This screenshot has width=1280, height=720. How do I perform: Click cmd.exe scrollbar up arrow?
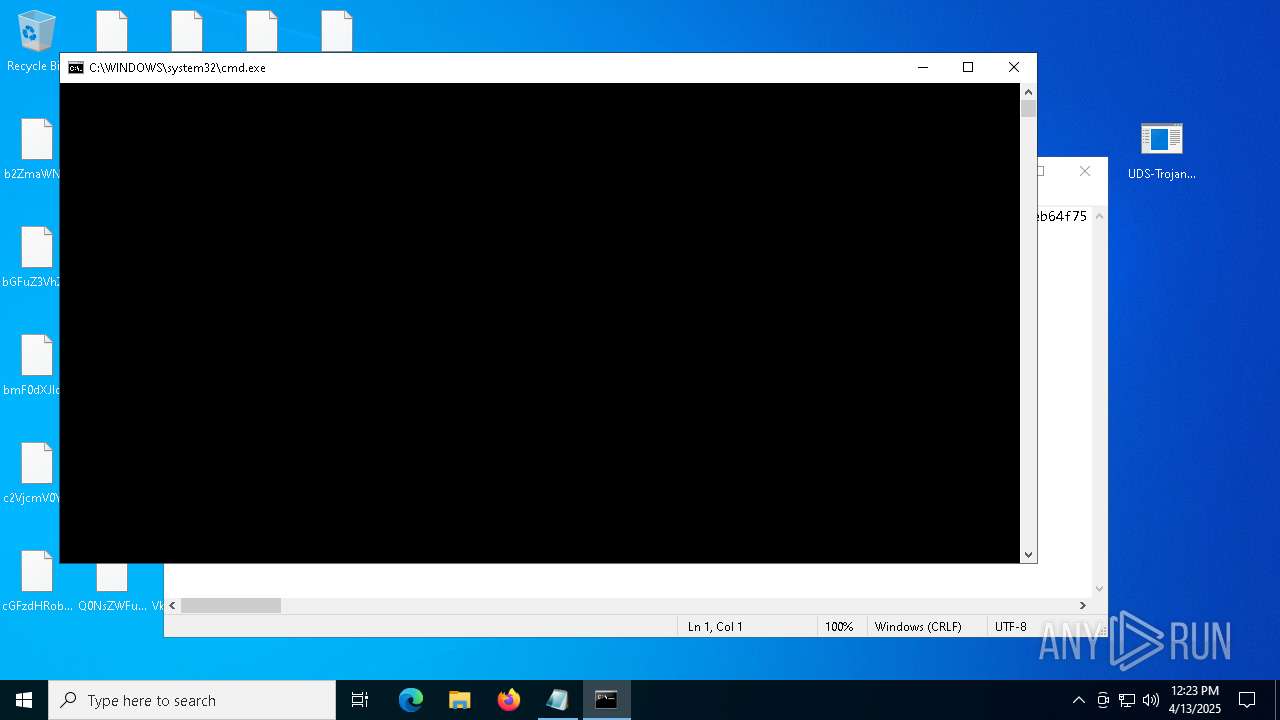tap(1028, 92)
